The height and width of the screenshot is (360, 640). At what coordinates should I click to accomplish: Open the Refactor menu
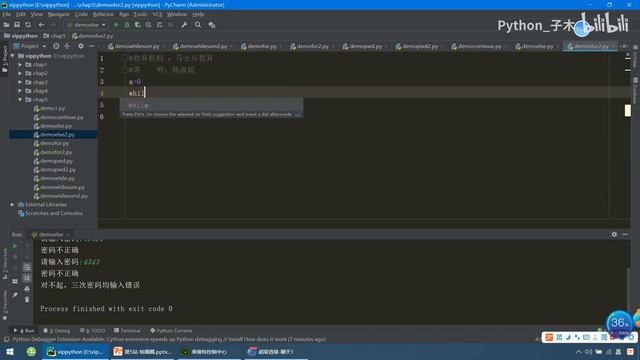coord(103,14)
